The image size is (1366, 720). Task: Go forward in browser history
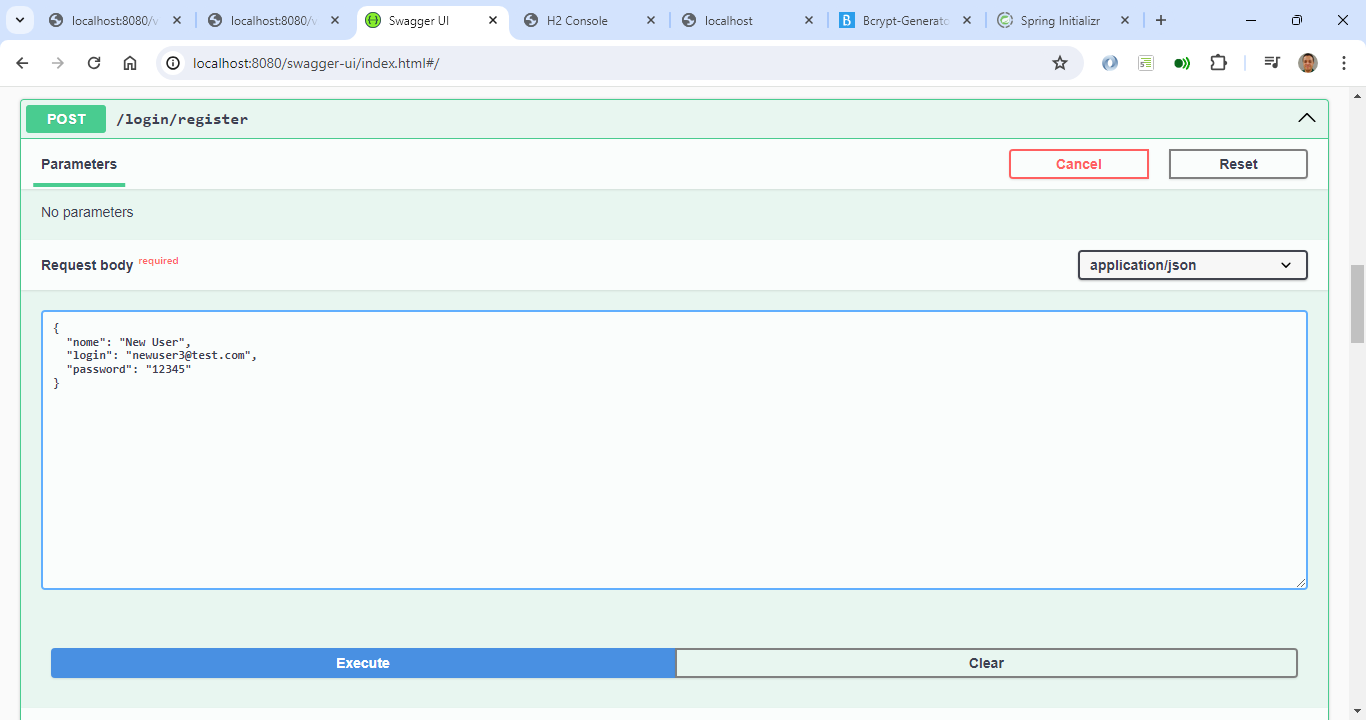58,63
